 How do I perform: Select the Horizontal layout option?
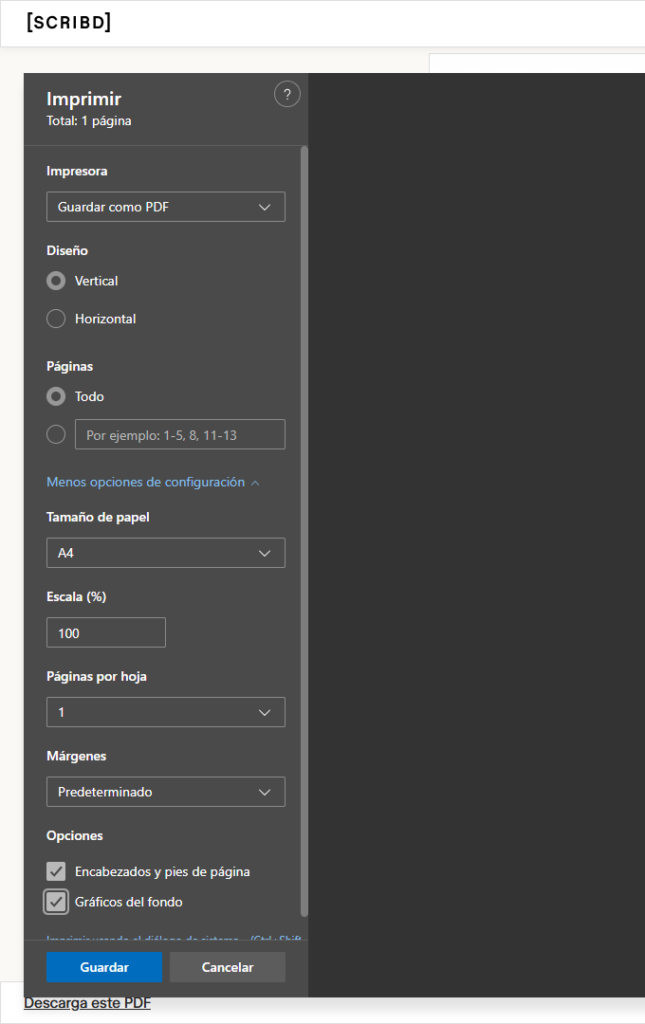tap(56, 319)
